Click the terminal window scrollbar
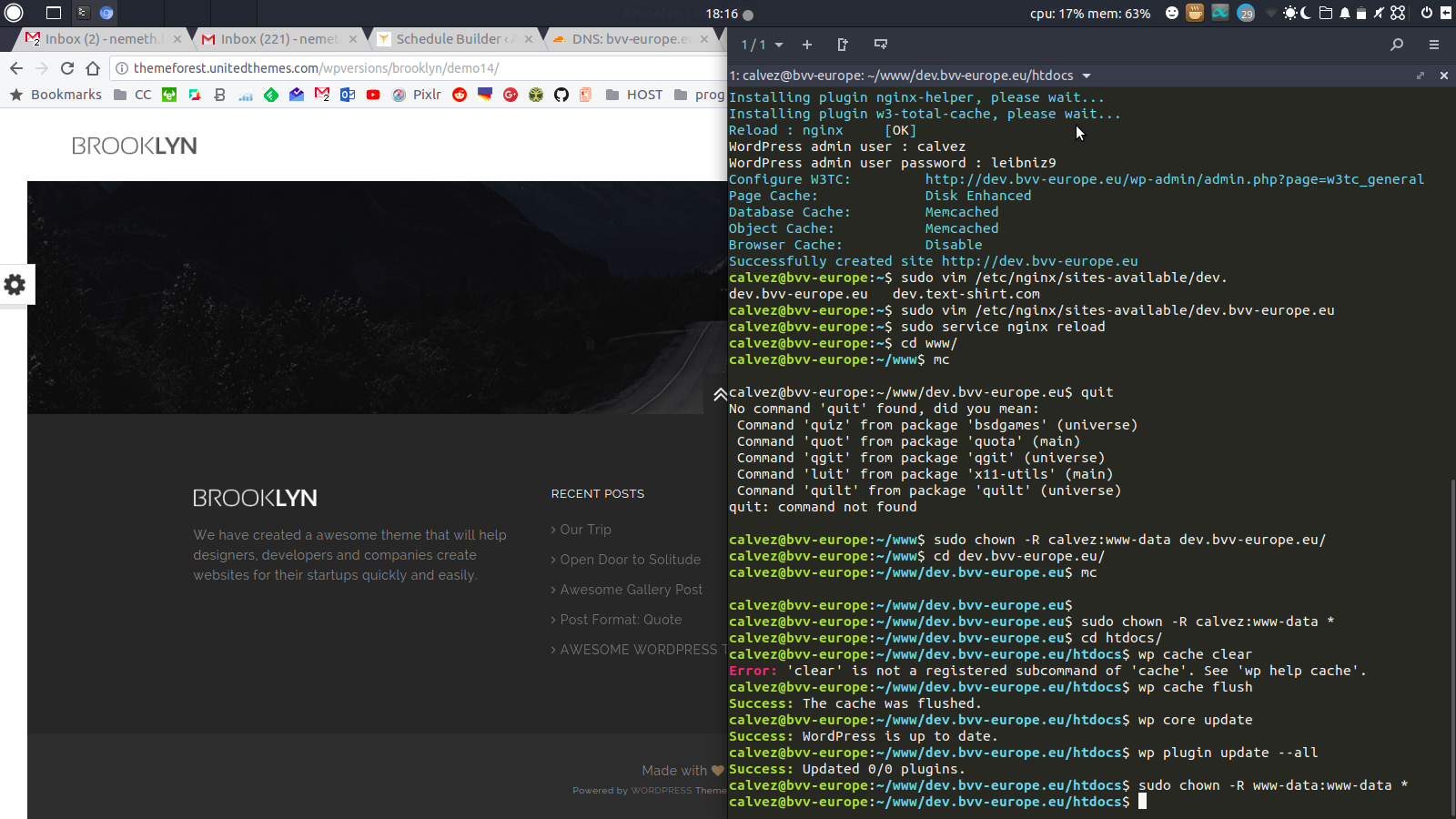 (1452, 646)
